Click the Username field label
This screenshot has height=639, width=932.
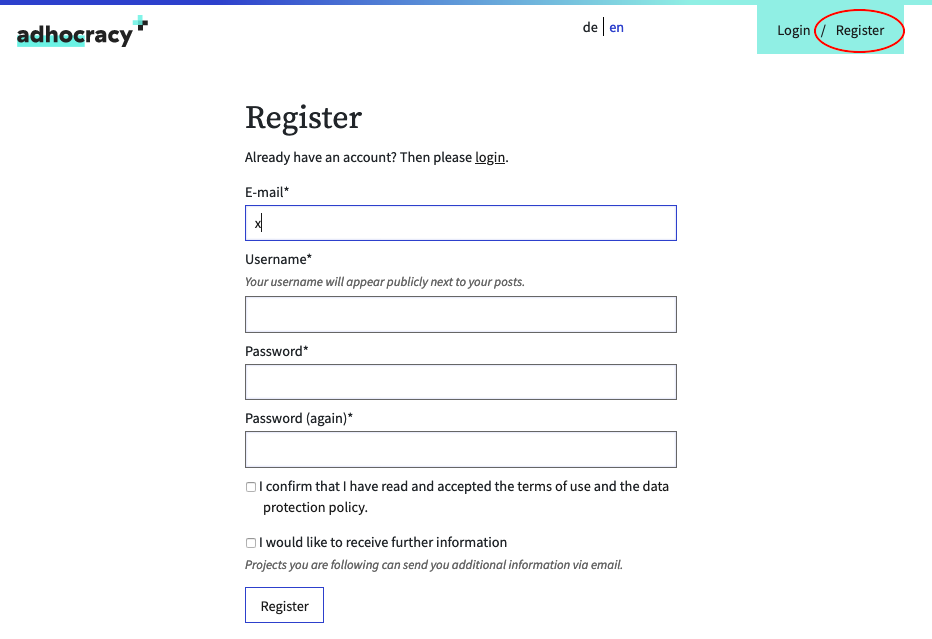pyautogui.click(x=278, y=260)
